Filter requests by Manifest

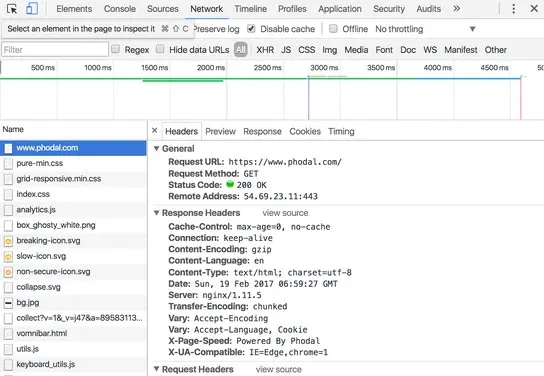[x=461, y=50]
